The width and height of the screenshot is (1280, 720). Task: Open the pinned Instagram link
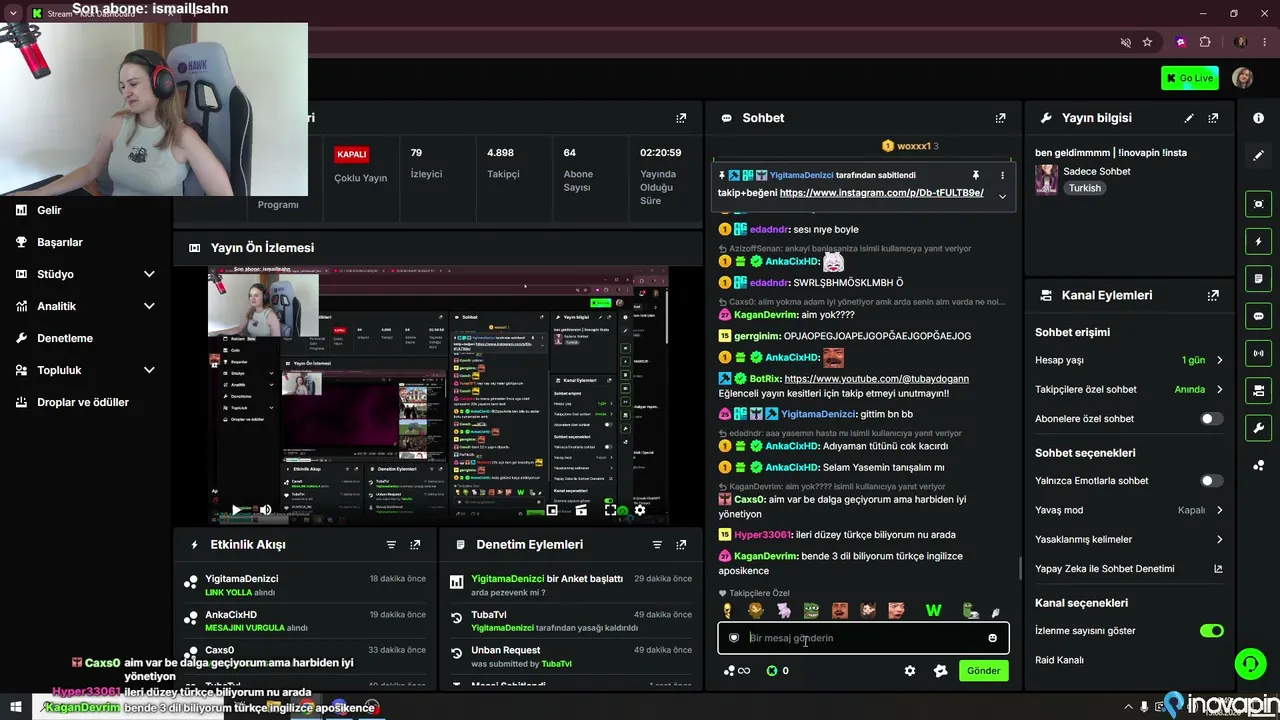pyautogui.click(x=881, y=193)
